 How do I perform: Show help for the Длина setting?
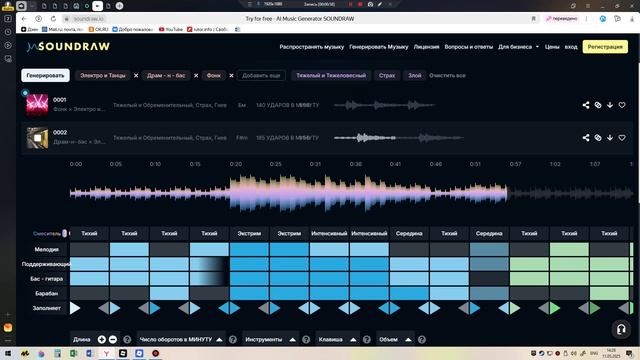coord(127,339)
